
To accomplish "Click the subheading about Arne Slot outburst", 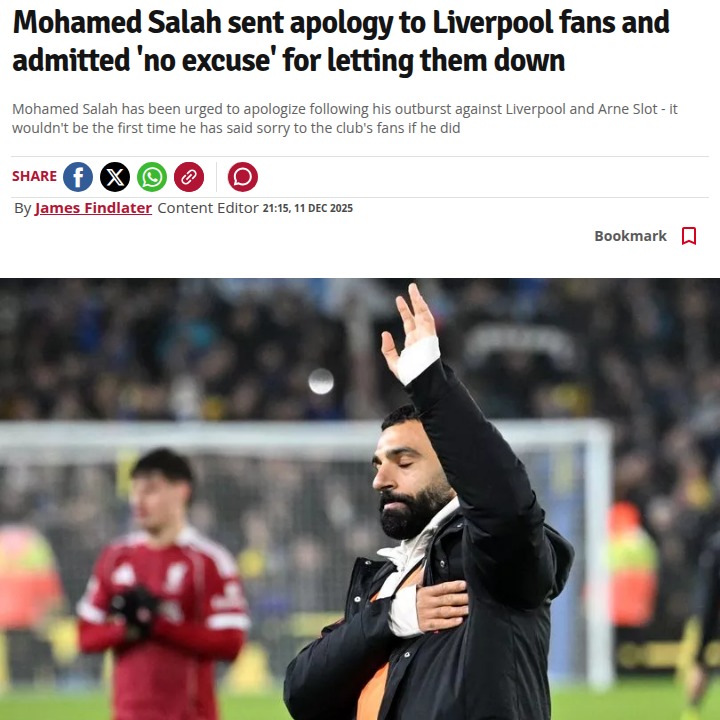I will click(x=344, y=118).
